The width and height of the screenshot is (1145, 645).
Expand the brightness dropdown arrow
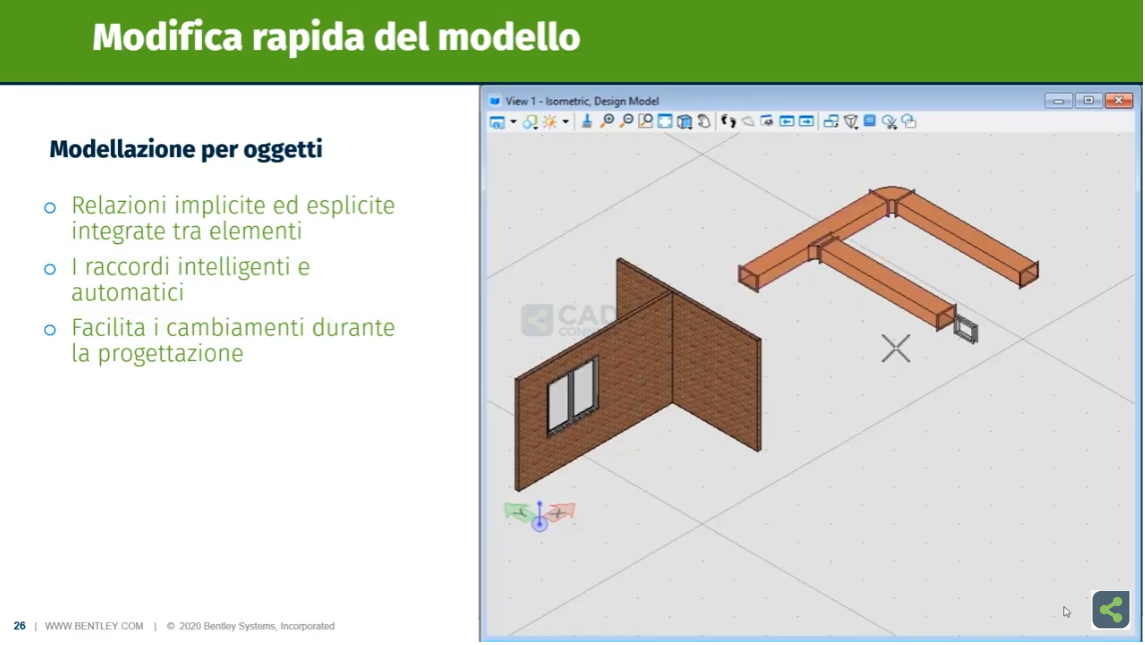(x=565, y=122)
